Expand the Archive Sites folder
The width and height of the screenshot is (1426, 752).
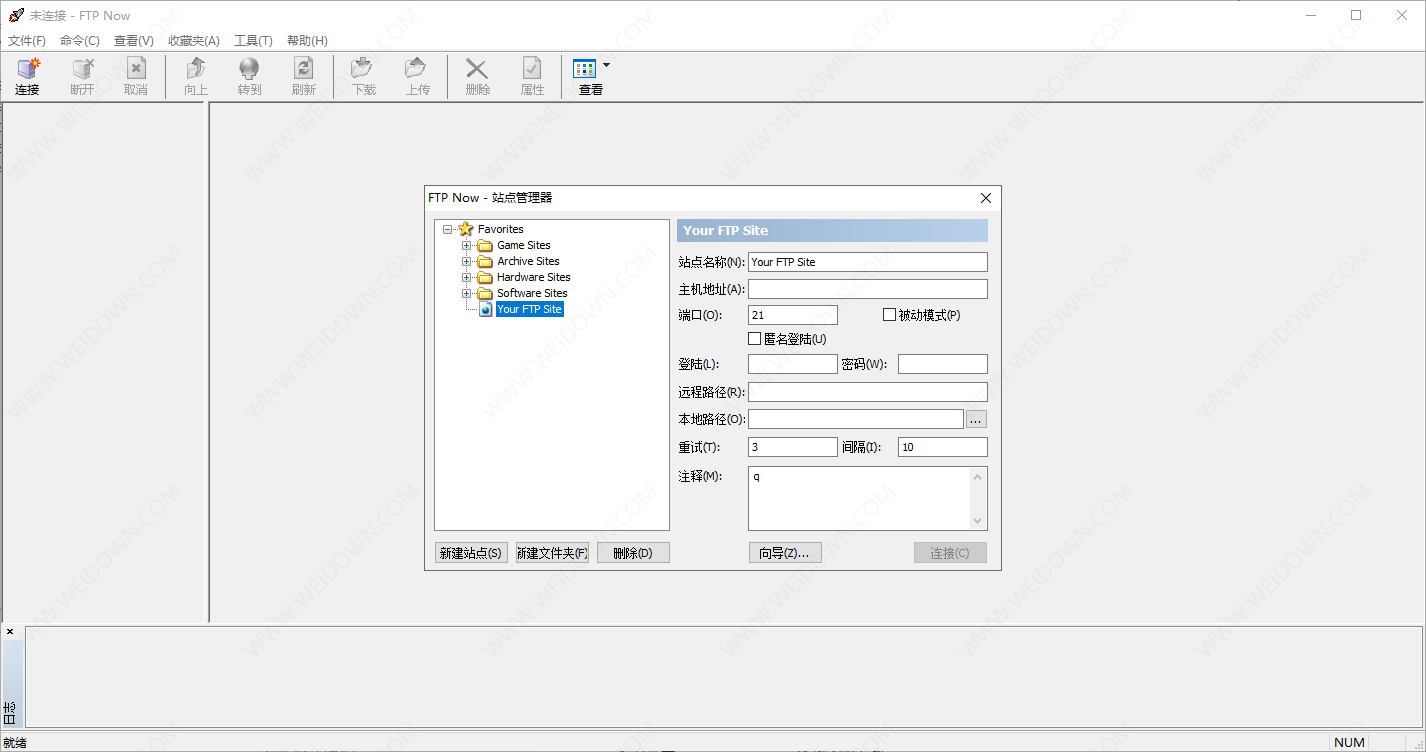(x=467, y=261)
